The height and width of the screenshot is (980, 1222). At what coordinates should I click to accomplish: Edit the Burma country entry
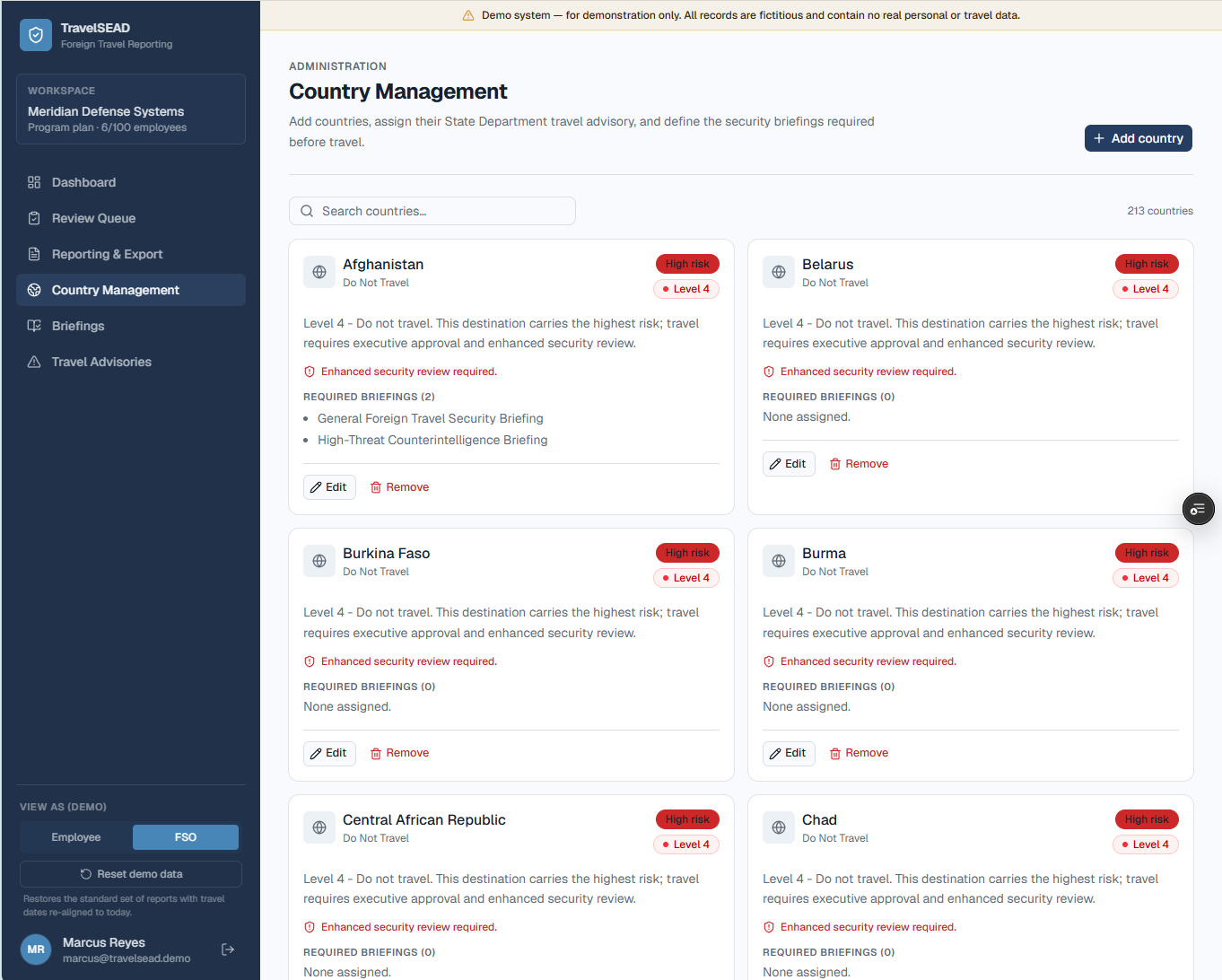(789, 753)
